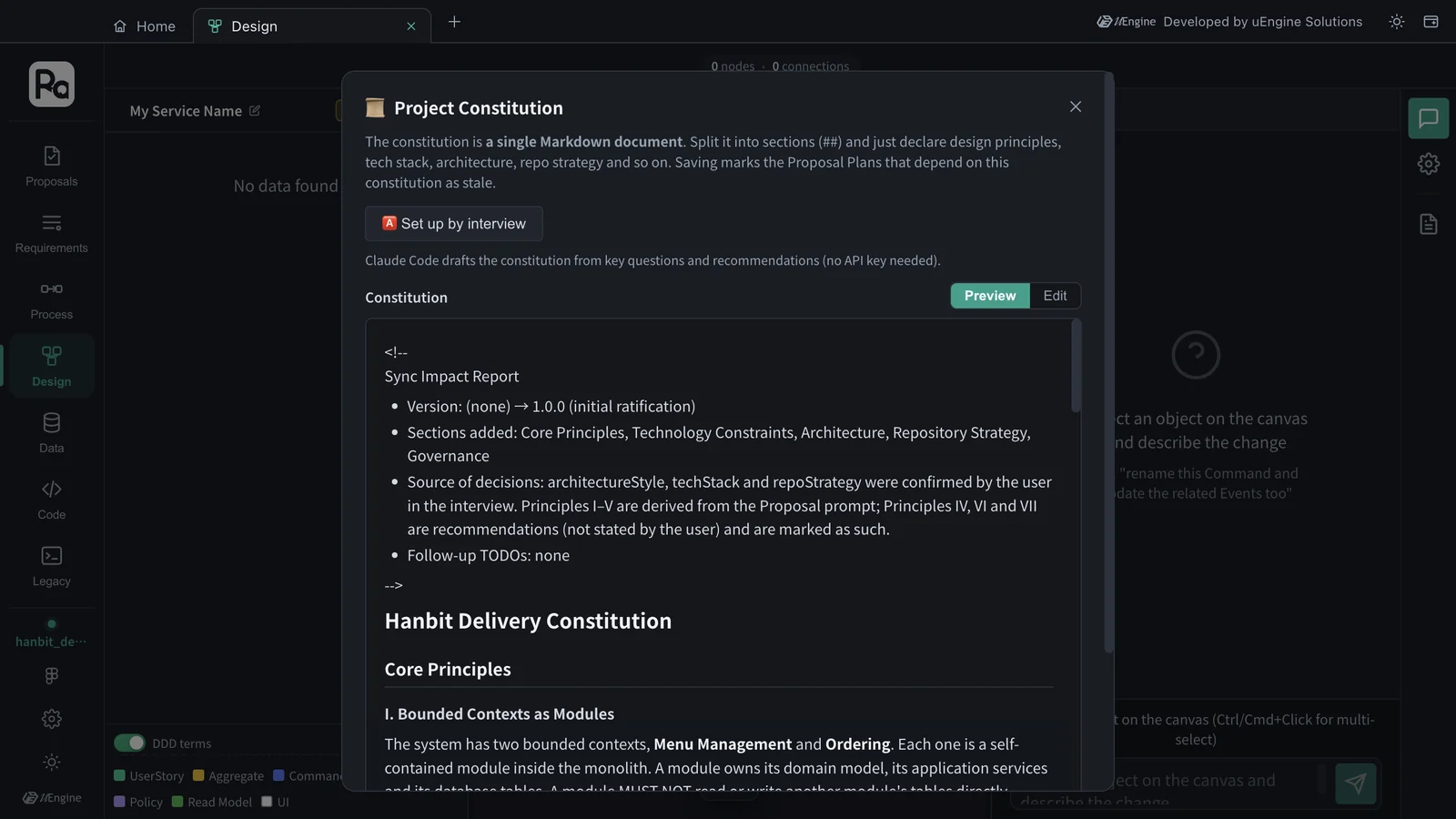Open sidebar settings gear
The width and height of the screenshot is (1456, 819).
pyautogui.click(x=52, y=719)
